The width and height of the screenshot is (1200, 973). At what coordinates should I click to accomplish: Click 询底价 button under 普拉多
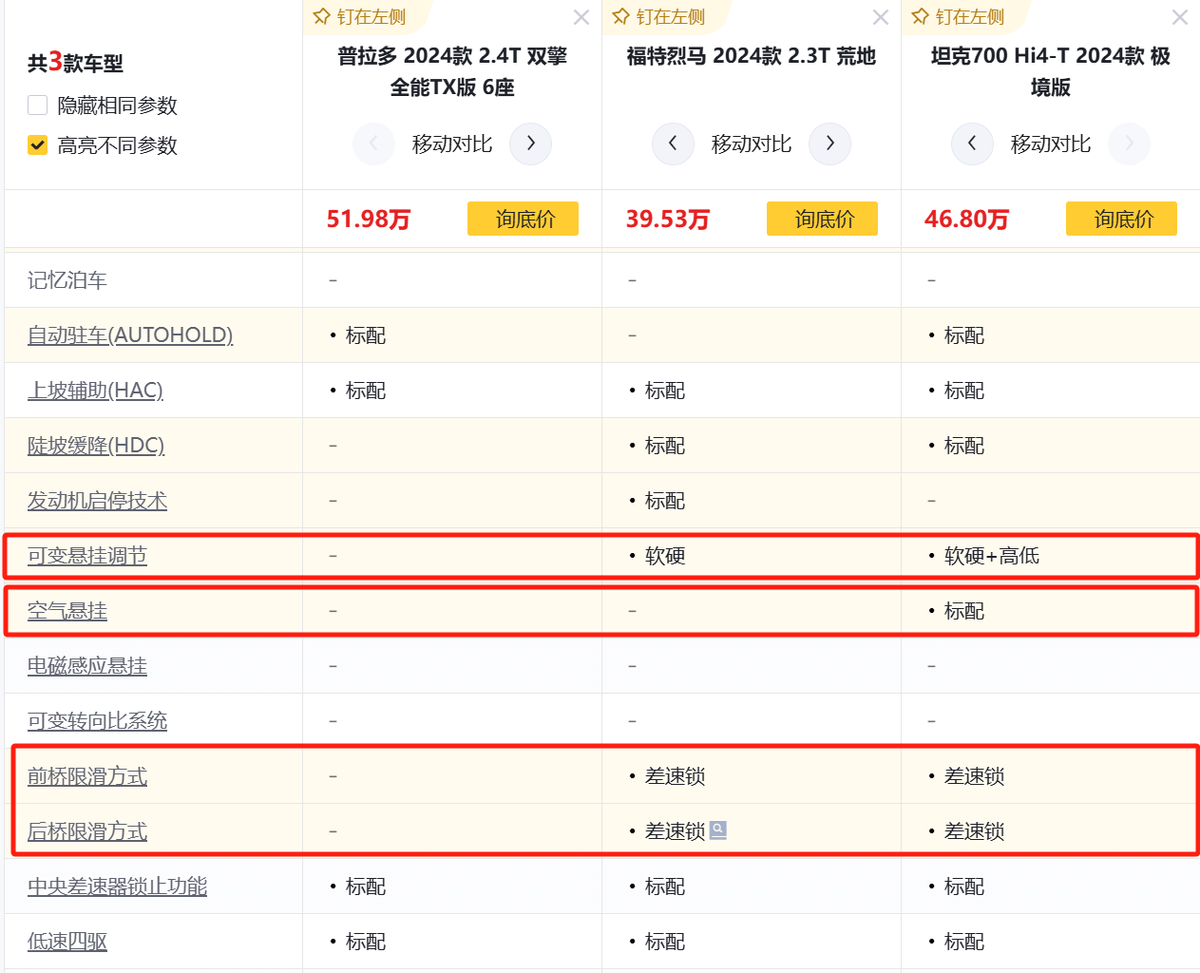pos(522,218)
